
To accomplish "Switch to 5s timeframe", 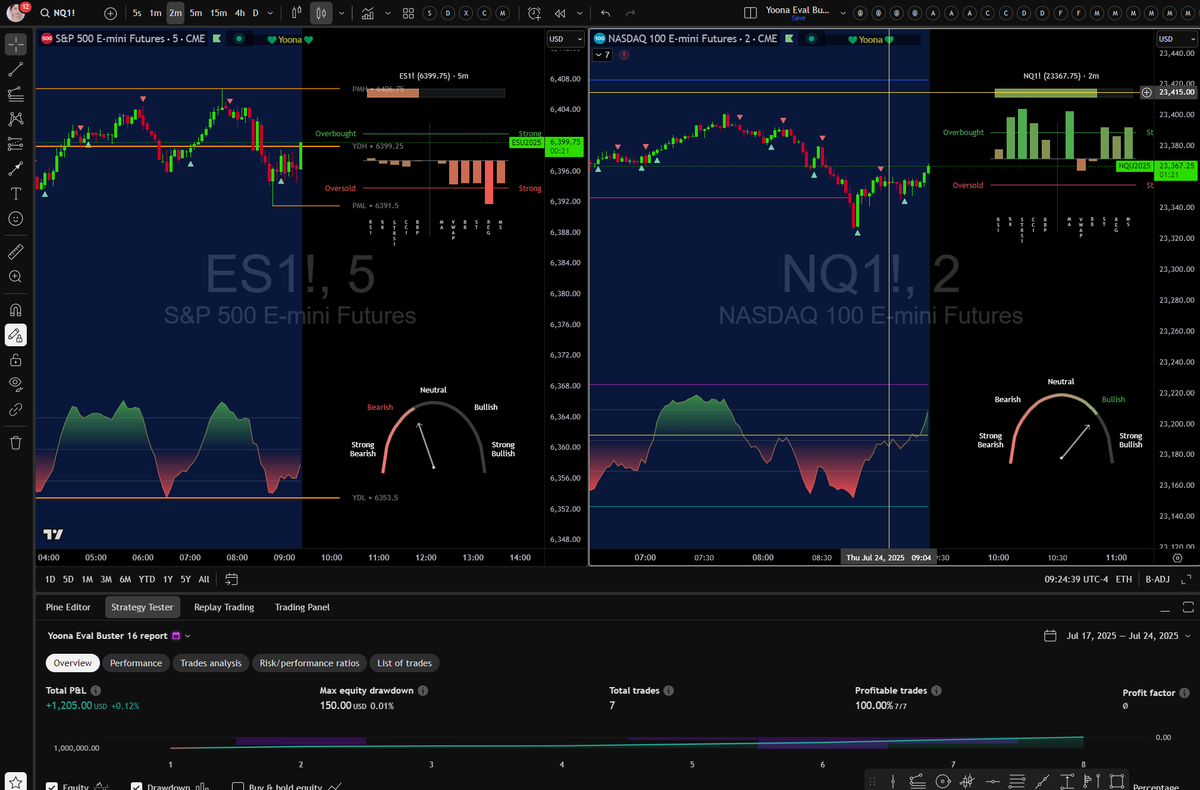I will (x=137, y=14).
